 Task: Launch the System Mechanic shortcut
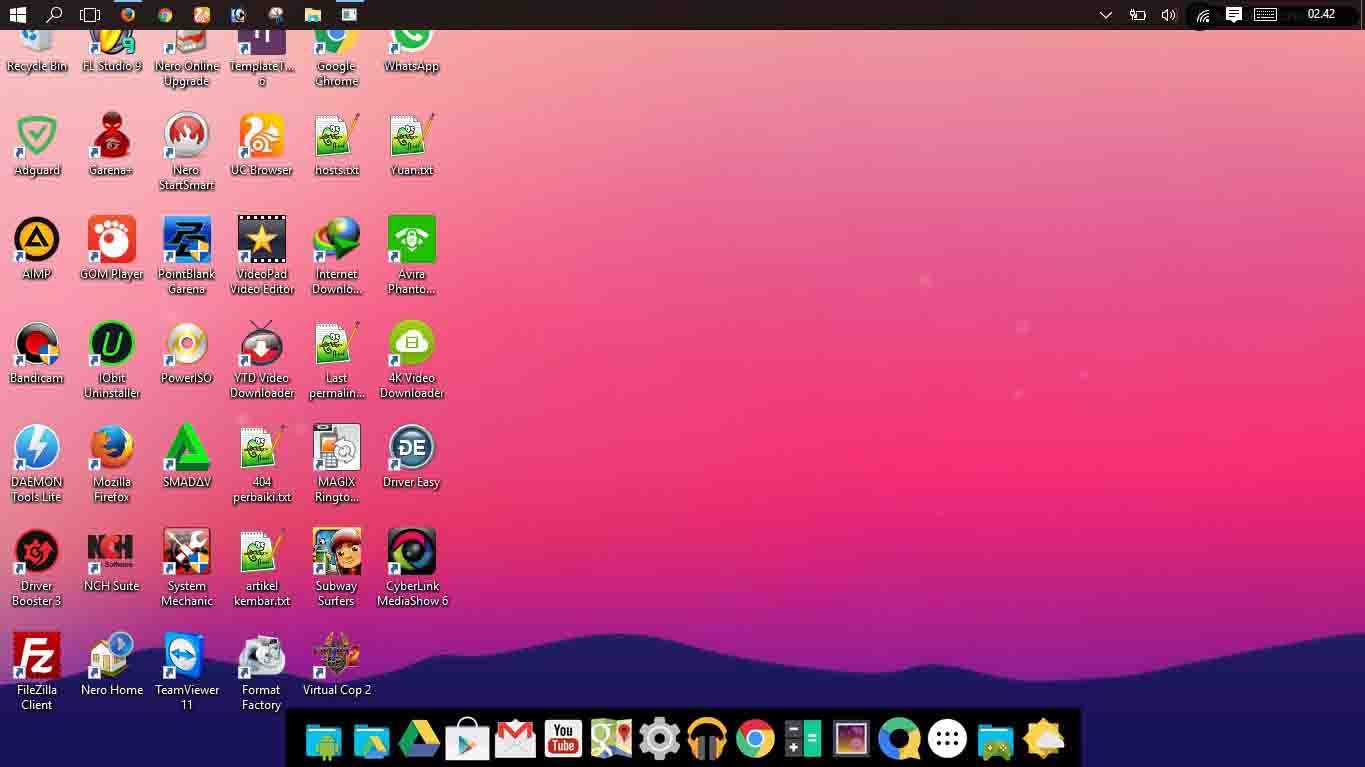pos(186,568)
